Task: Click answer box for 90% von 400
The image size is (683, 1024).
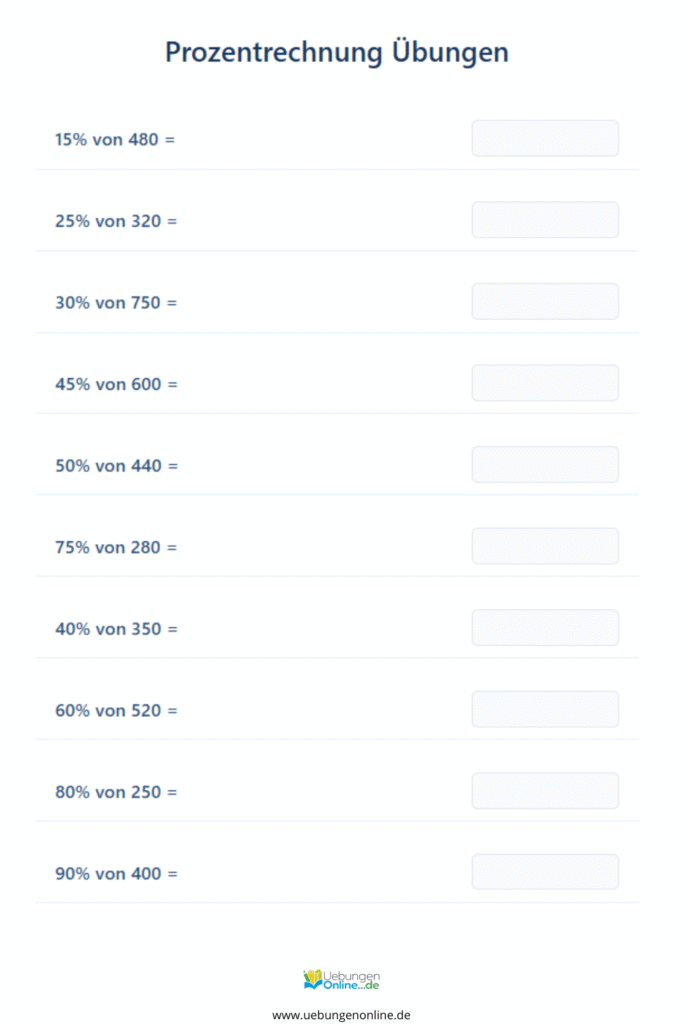Action: coord(545,872)
